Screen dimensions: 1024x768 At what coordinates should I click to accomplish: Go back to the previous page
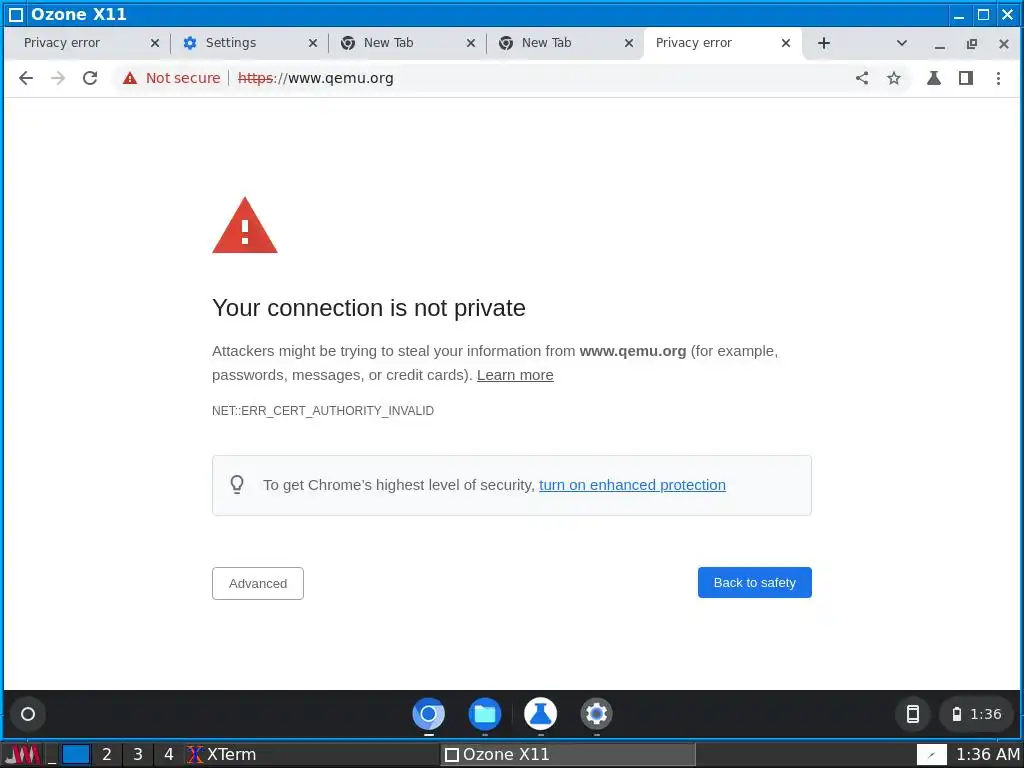(x=25, y=78)
